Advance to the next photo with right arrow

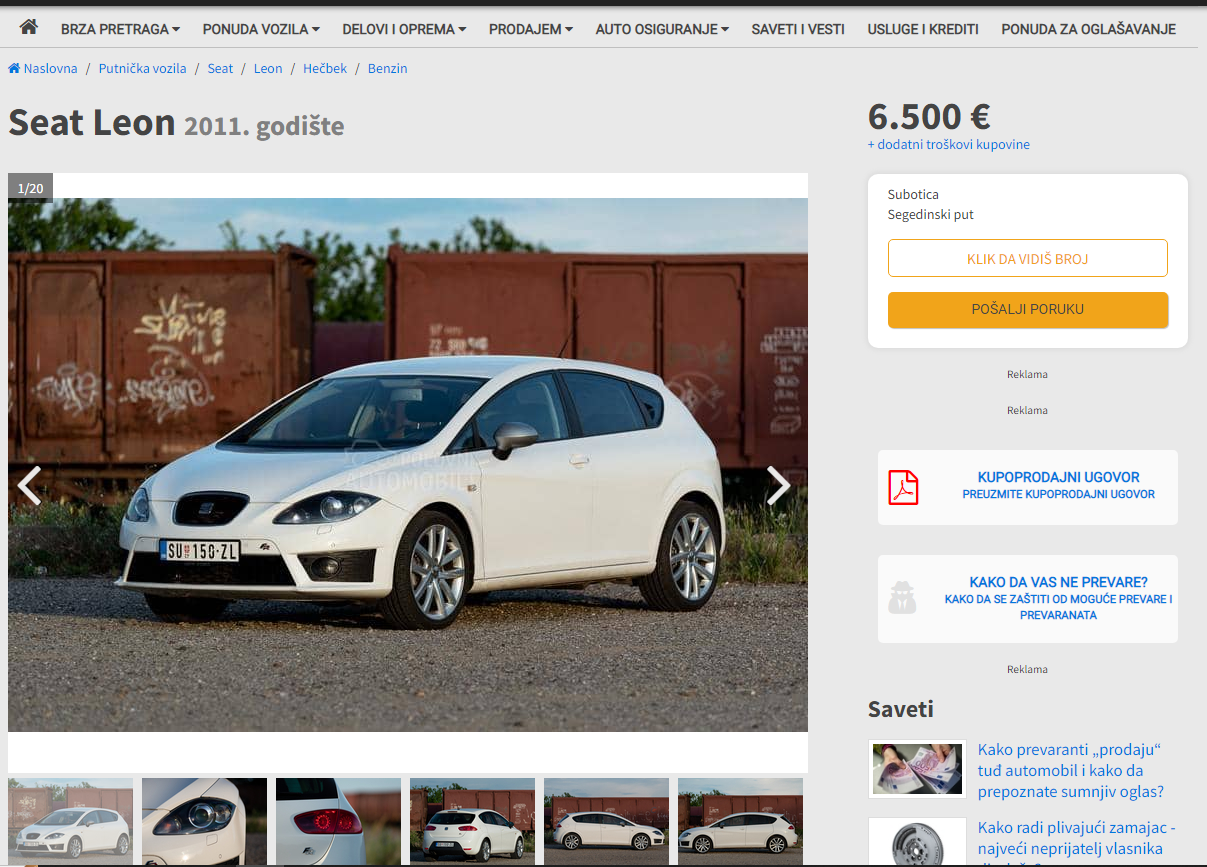[778, 486]
